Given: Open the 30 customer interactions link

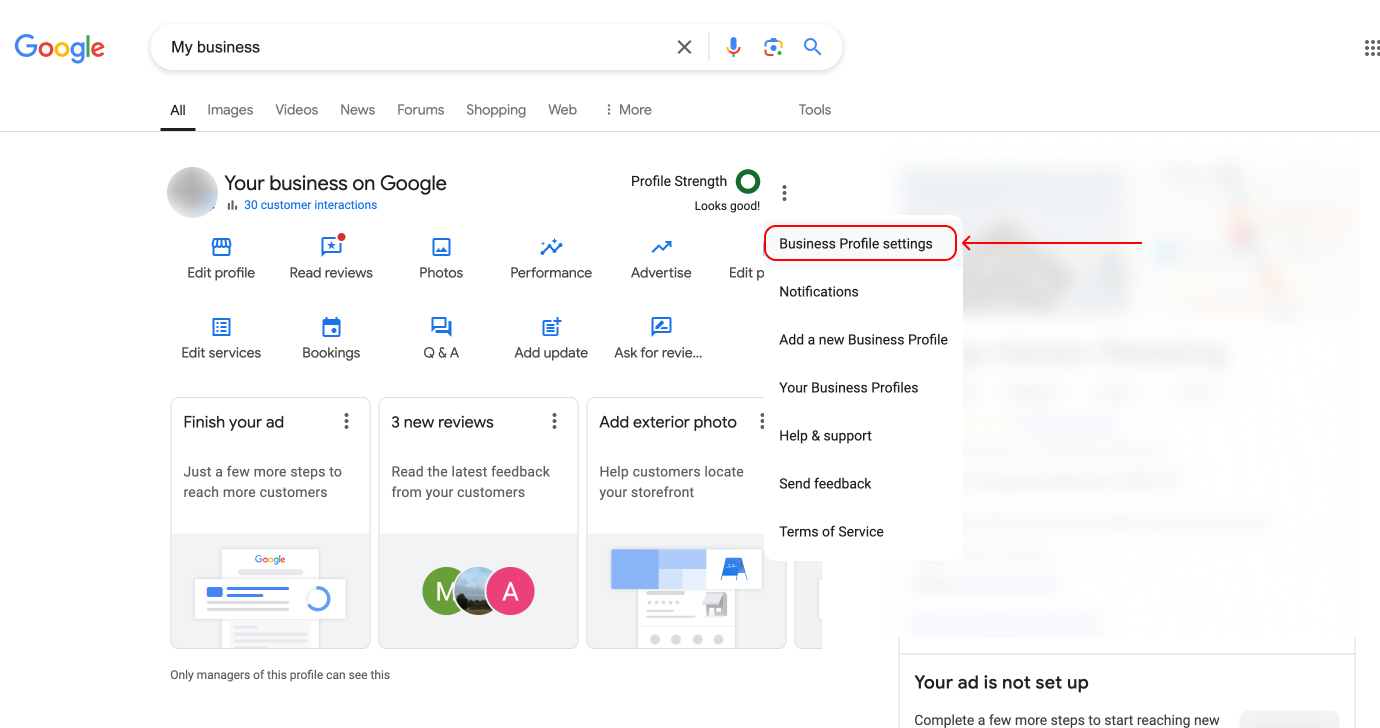Looking at the screenshot, I should (x=310, y=205).
